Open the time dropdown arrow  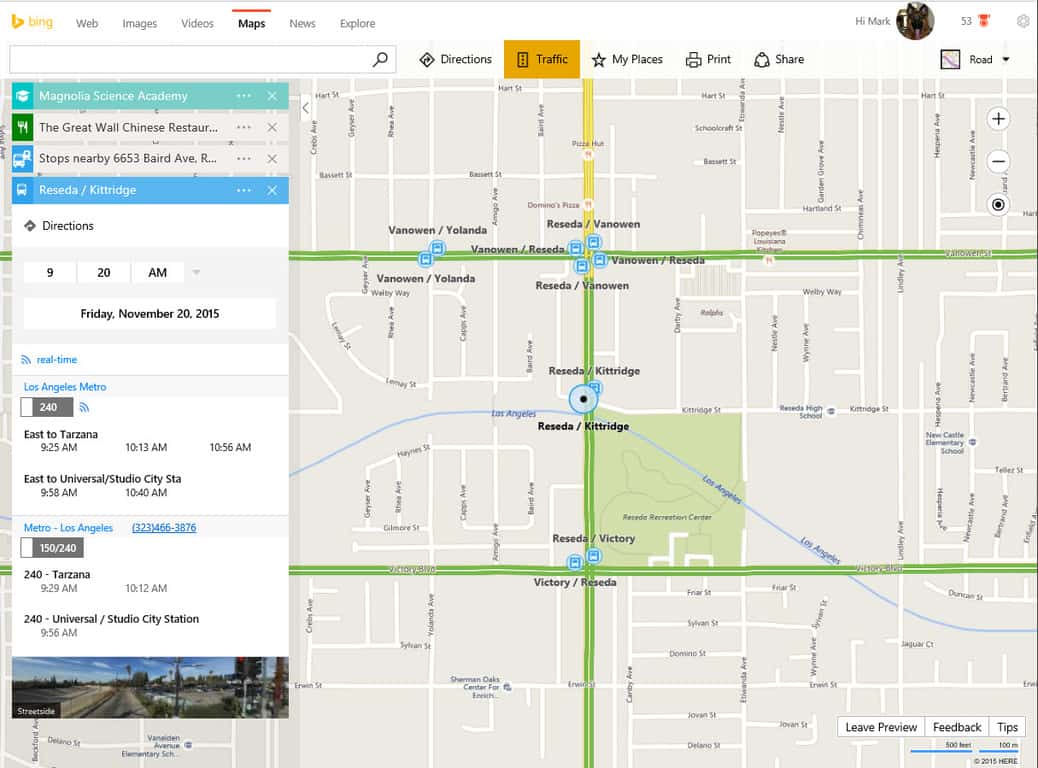coord(196,272)
